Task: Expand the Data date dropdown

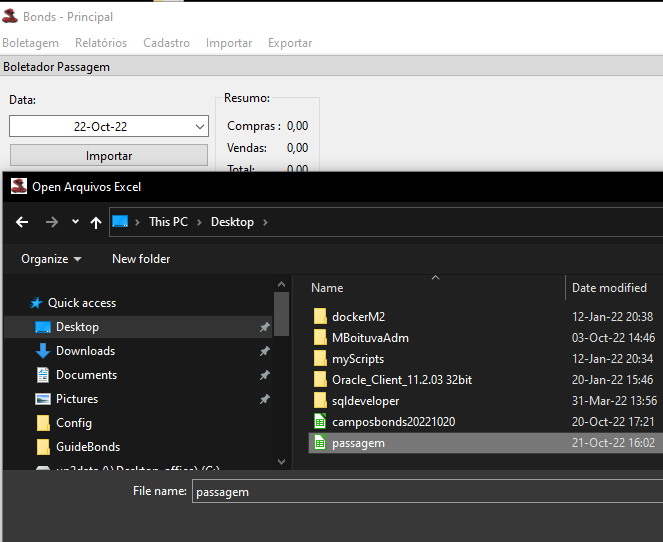Action: 199,127
